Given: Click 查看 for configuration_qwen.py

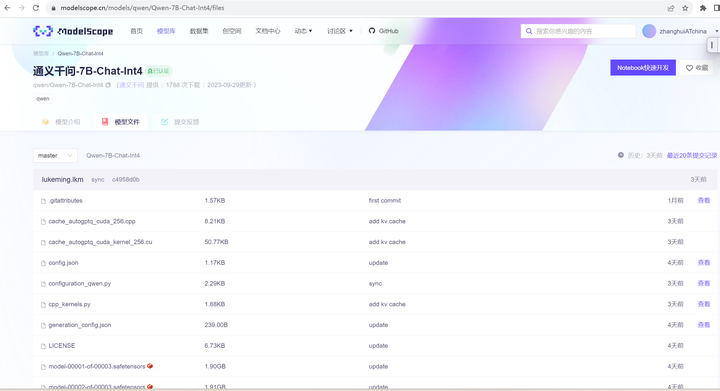Looking at the screenshot, I should [x=704, y=283].
